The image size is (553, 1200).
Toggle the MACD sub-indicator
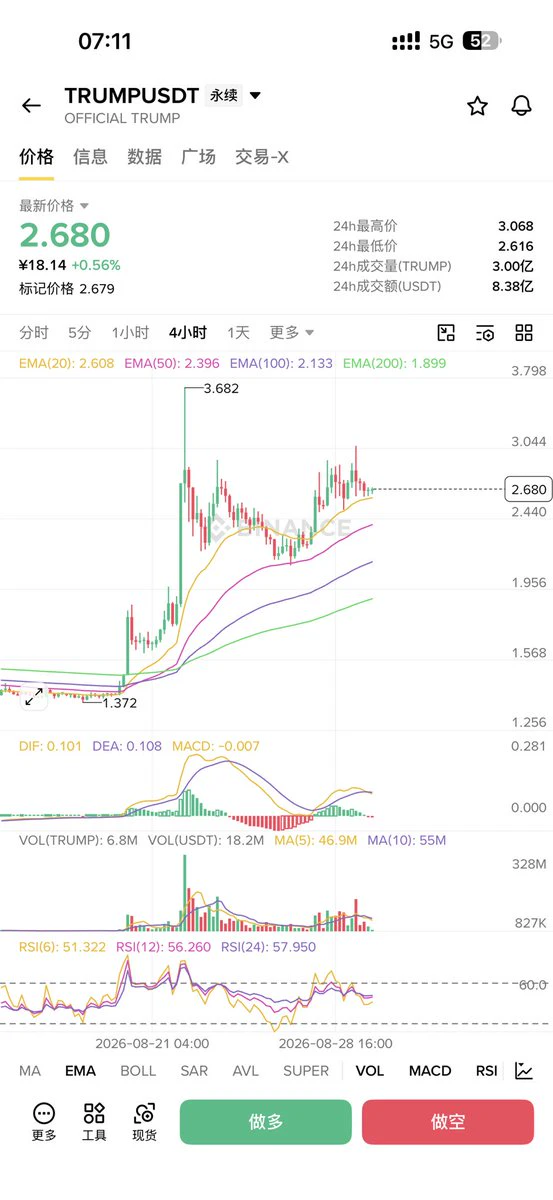(x=430, y=1071)
